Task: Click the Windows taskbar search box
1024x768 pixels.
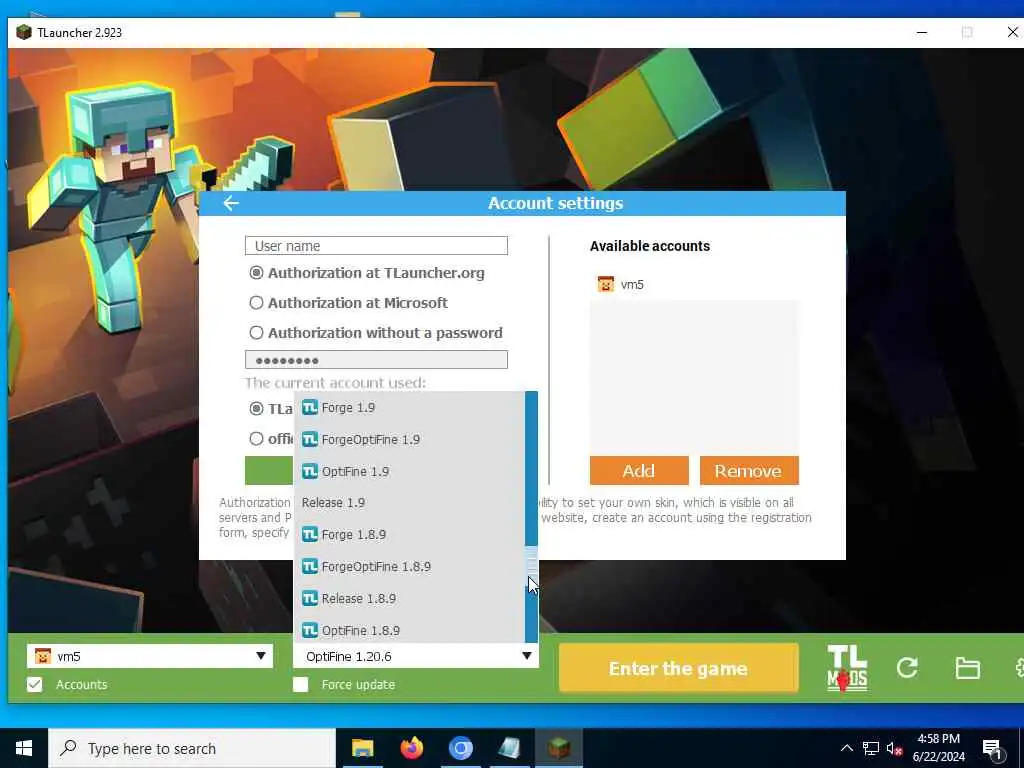Action: [192, 748]
